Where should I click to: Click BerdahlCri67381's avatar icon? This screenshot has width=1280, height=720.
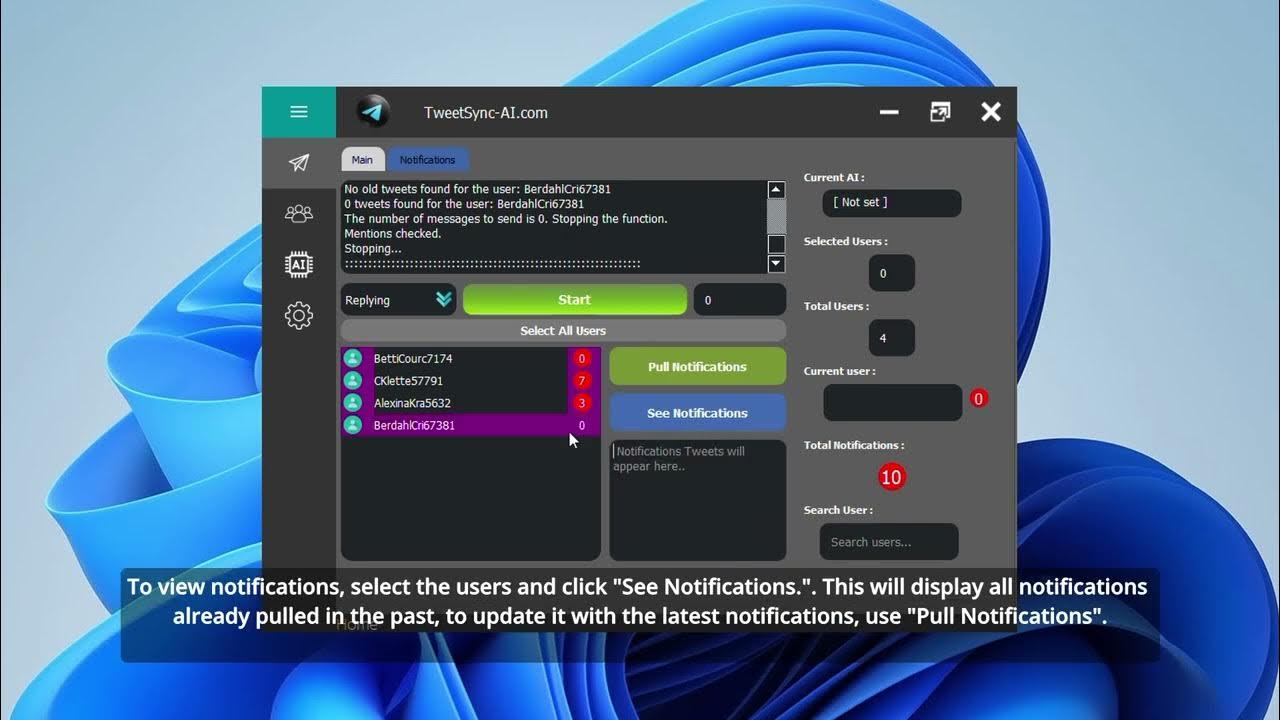point(353,424)
